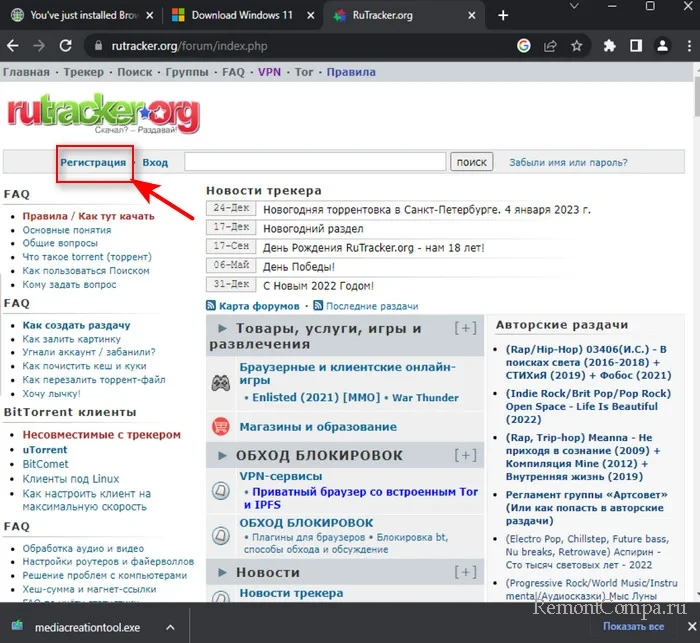700x643 pixels.
Task: Open Главная in top menu
Action: pyautogui.click(x=26, y=72)
